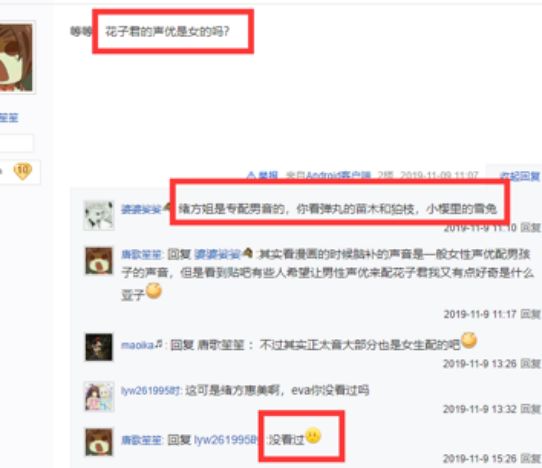
Task: Open the original poster's large avatar
Action: (x=17, y=57)
